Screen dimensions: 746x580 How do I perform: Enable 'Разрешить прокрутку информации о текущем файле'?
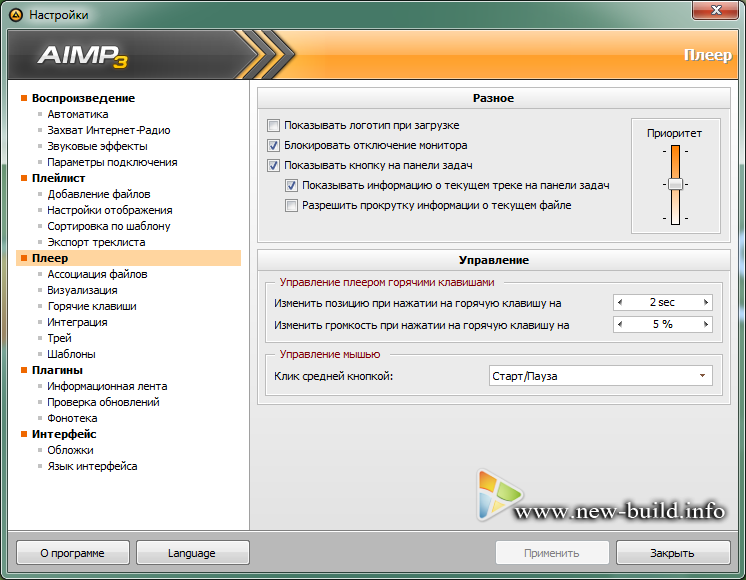coord(292,206)
